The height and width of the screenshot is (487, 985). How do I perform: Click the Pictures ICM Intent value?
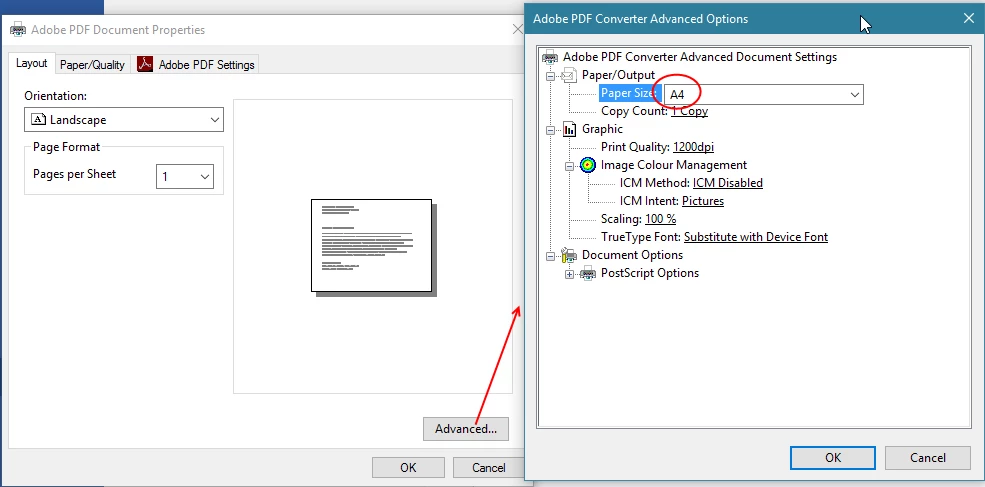click(x=703, y=201)
